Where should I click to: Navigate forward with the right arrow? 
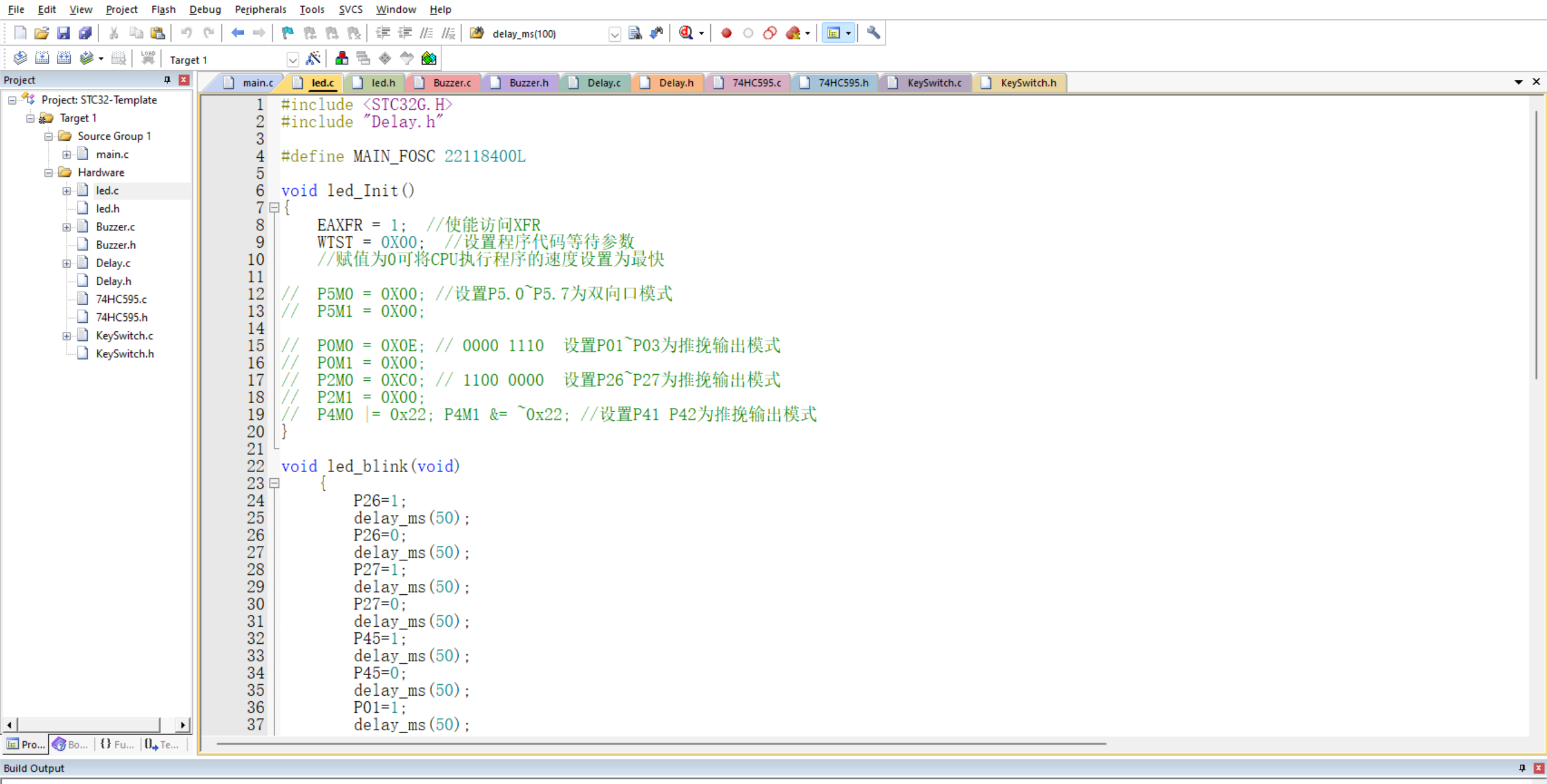coord(259,33)
